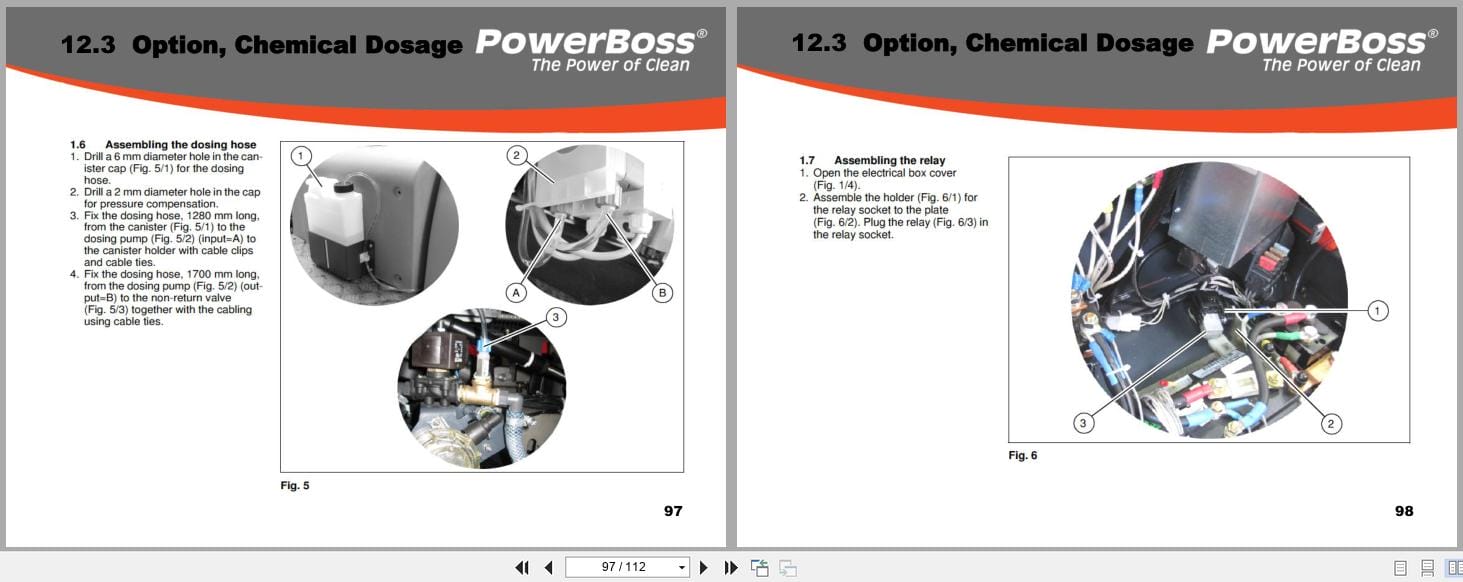Return to the previous view

(x=761, y=567)
